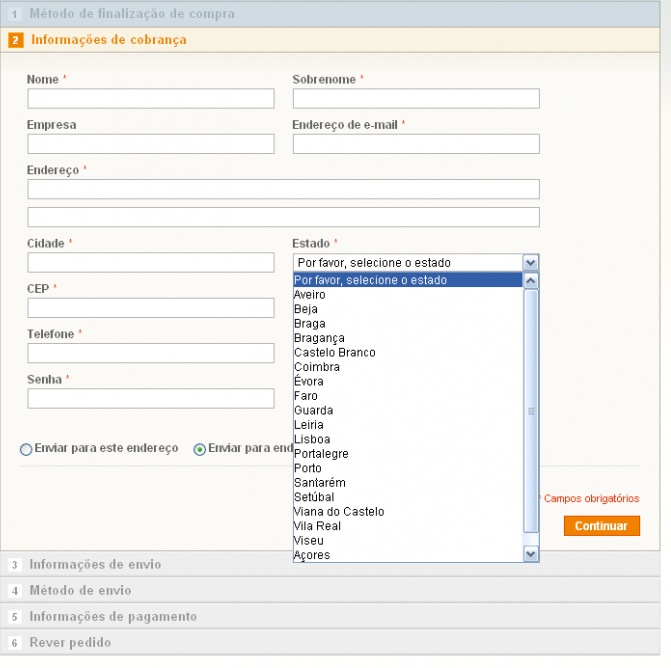Click the Estado dropdown arrow
Image resolution: width=671 pixels, height=668 pixels.
pyautogui.click(x=530, y=263)
